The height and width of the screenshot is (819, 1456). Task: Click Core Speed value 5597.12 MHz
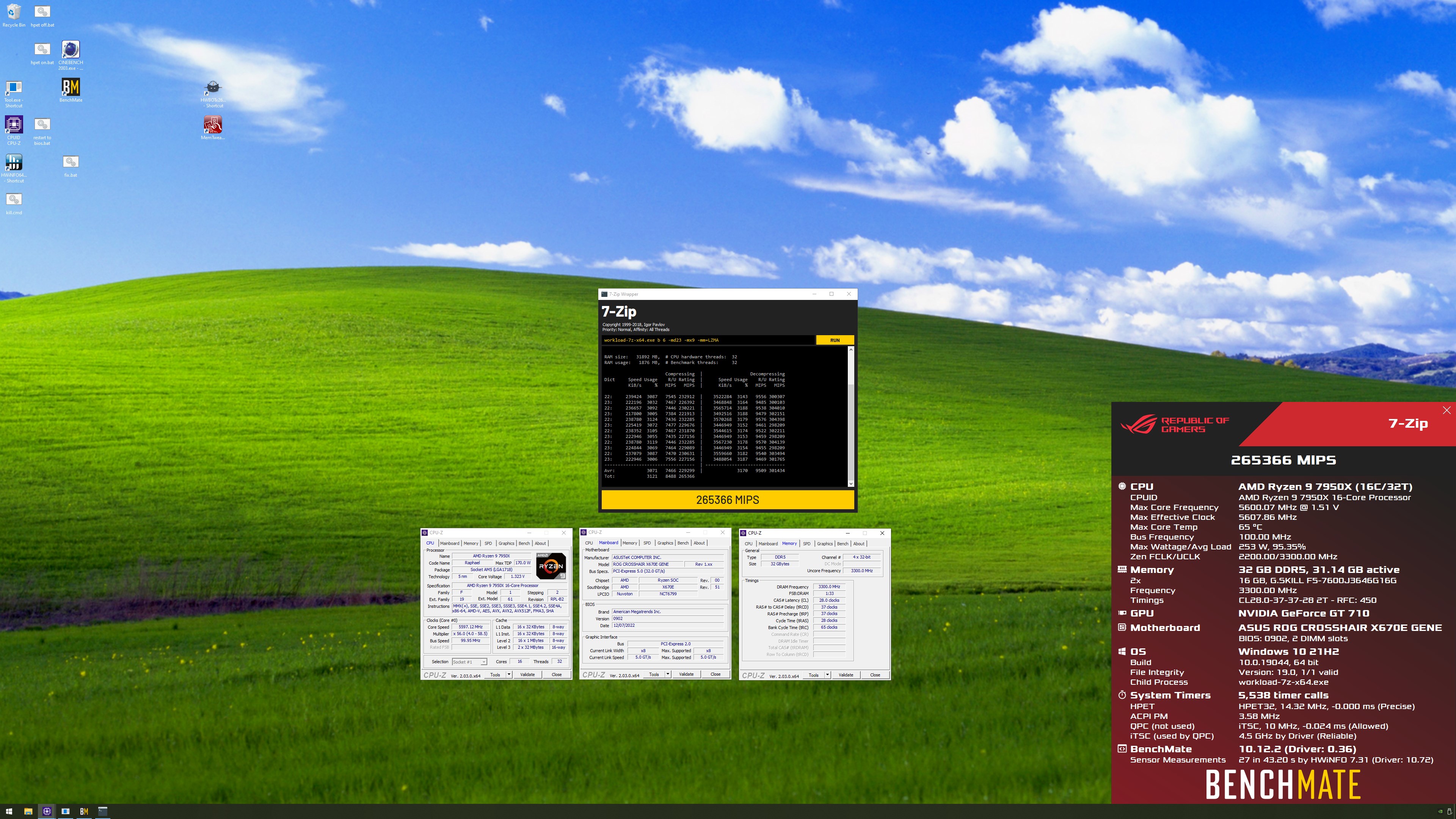471,627
